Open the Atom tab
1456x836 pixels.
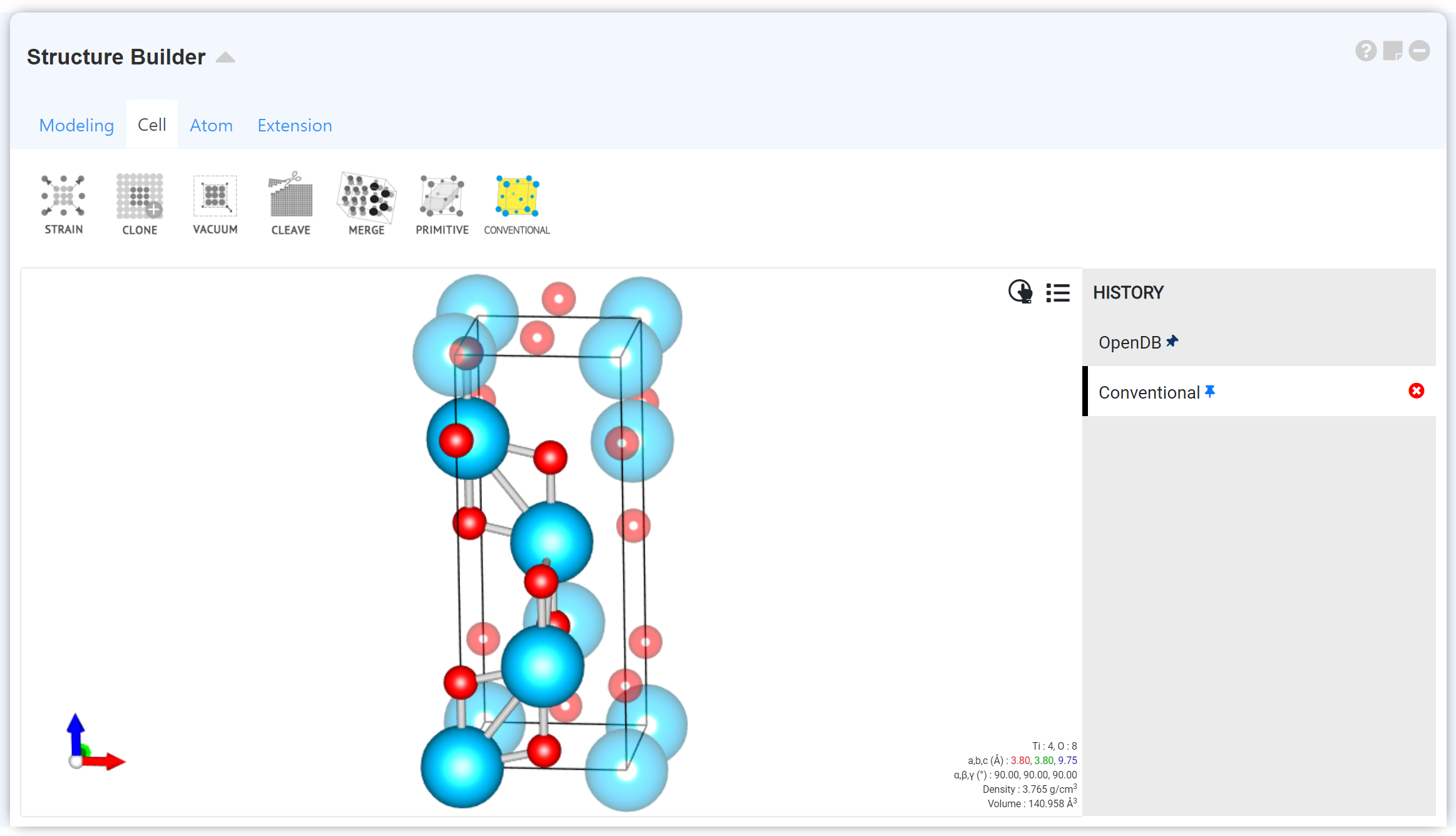click(211, 125)
